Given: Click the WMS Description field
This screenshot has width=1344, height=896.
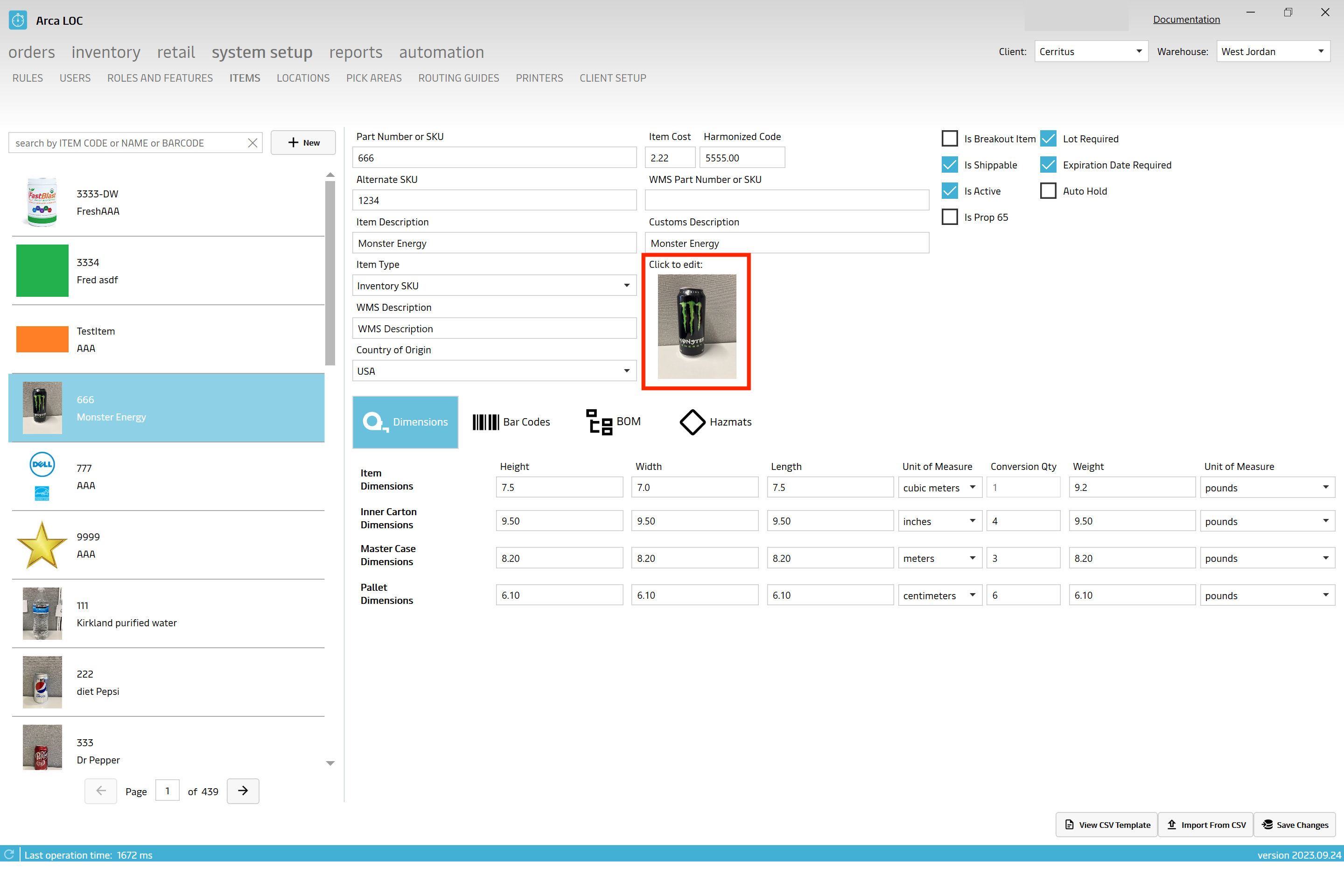Looking at the screenshot, I should click(494, 329).
